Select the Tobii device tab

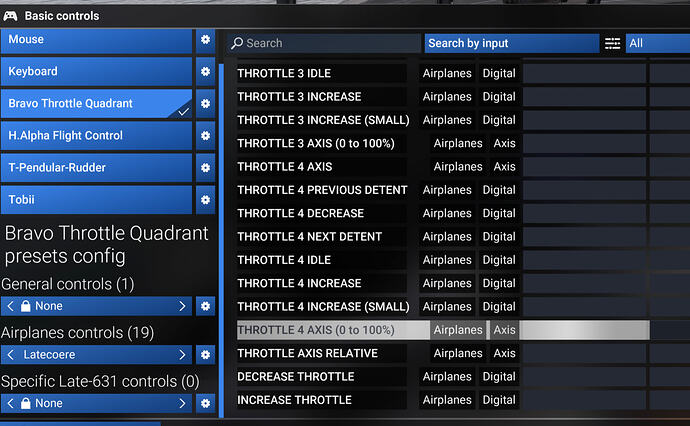96,200
